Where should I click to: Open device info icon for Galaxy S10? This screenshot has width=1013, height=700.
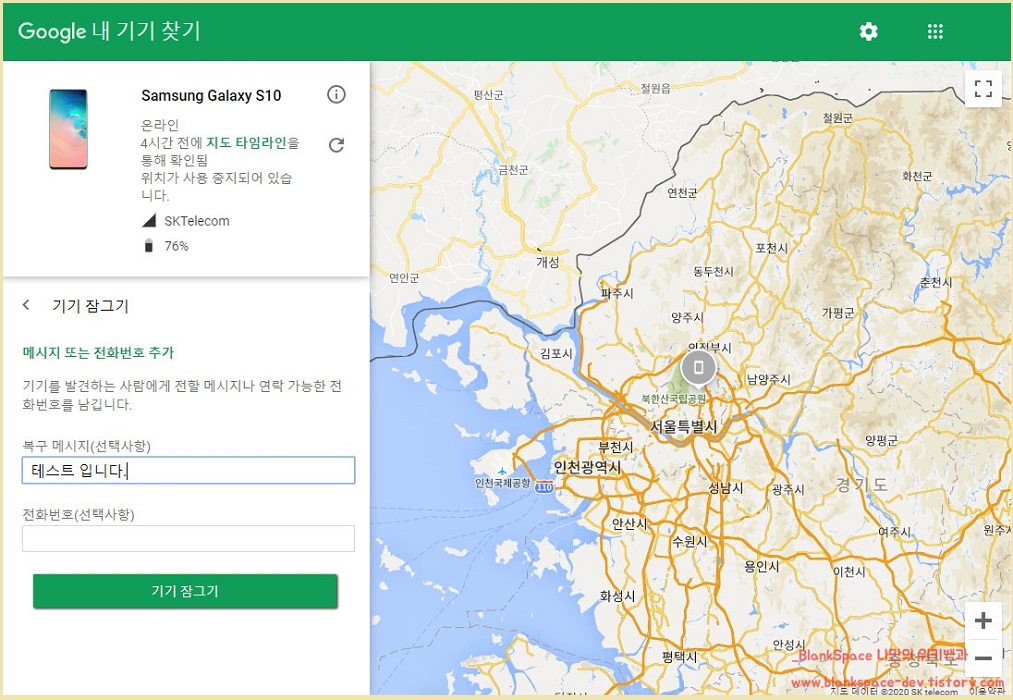(x=336, y=94)
